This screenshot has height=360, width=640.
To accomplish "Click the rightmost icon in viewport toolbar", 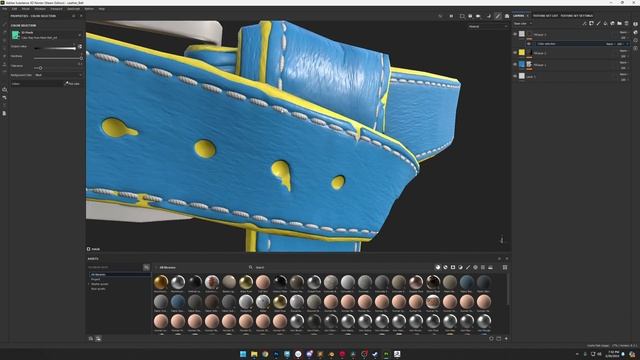I will click(507, 16).
